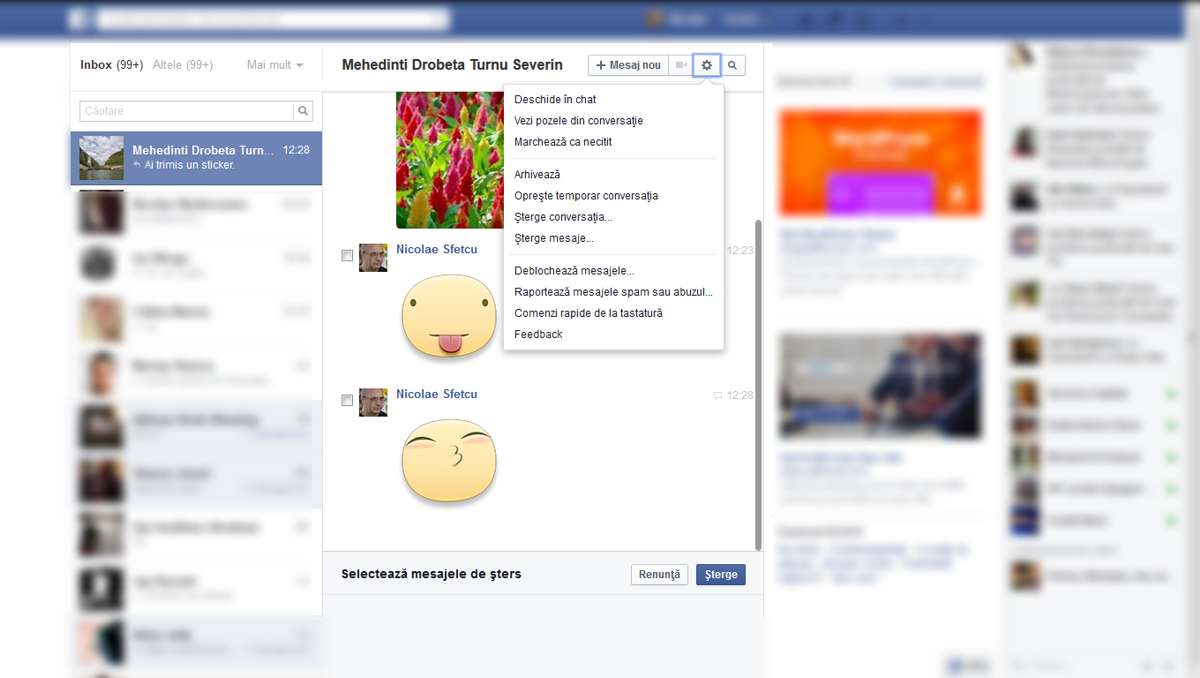Click the small message icon beside 12:28
This screenshot has height=678, width=1200.
click(x=717, y=396)
